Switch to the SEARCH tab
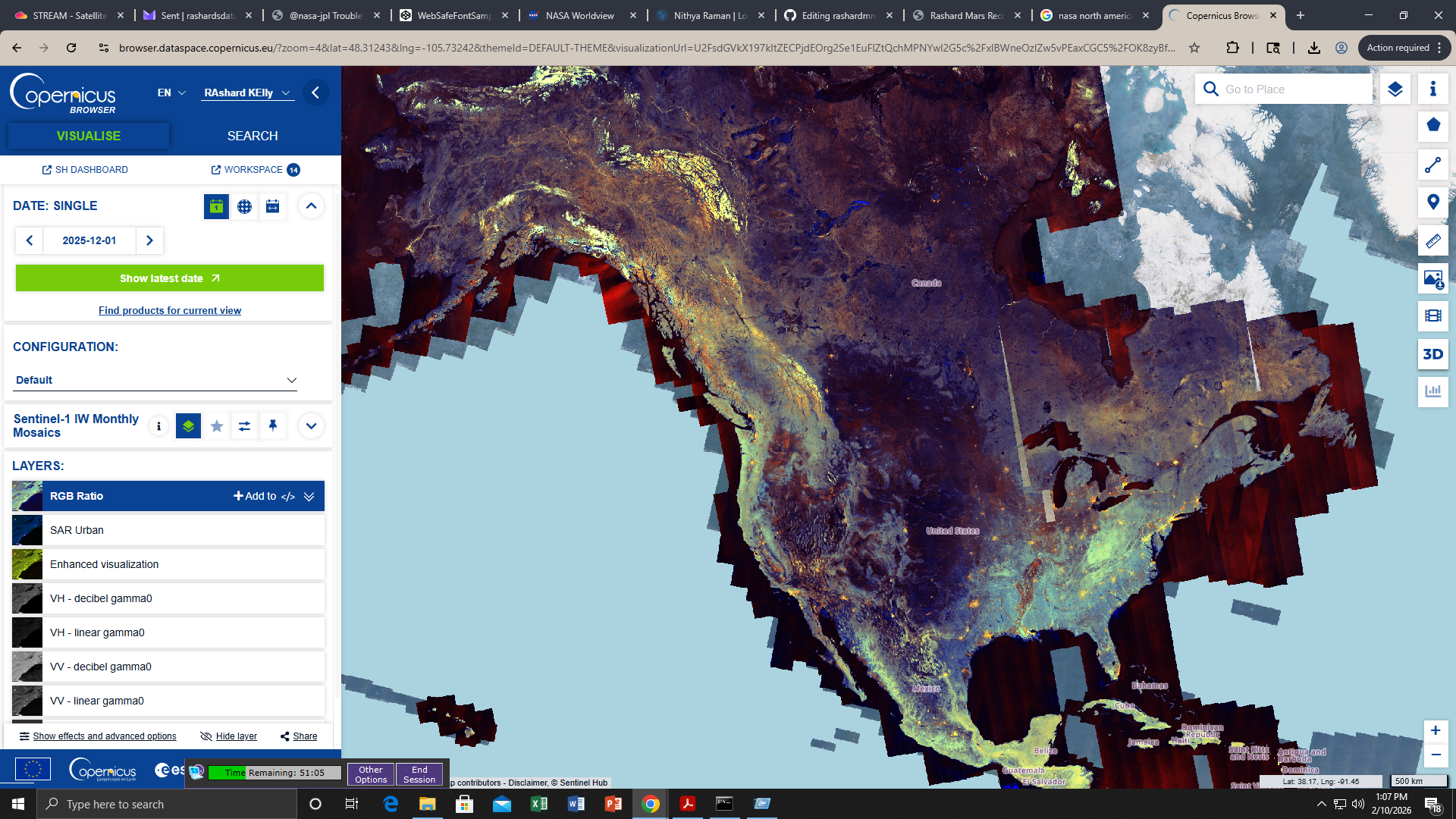Viewport: 1456px width, 819px height. click(x=253, y=136)
